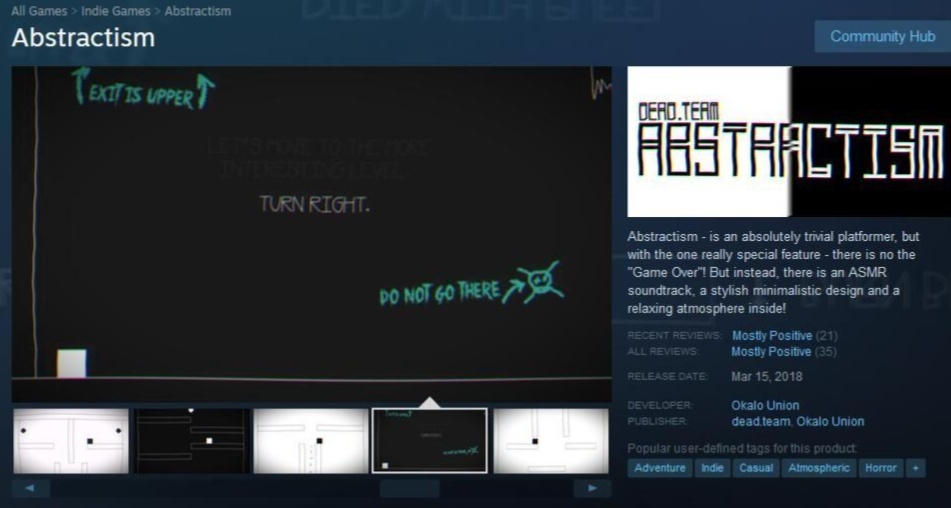
Task: Click the Casual tag
Action: point(756,468)
